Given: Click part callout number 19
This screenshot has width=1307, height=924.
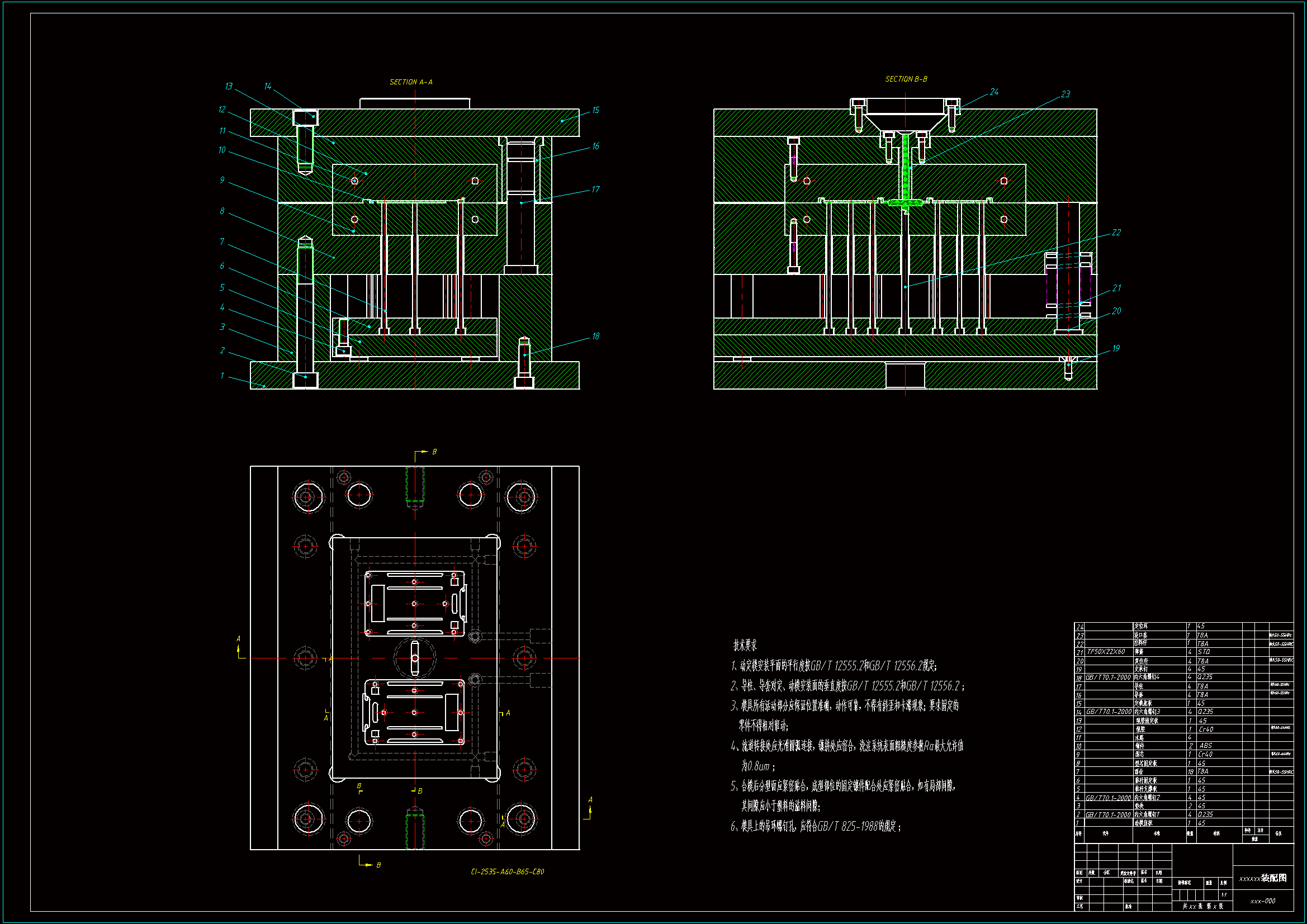Looking at the screenshot, I should pos(1116,348).
